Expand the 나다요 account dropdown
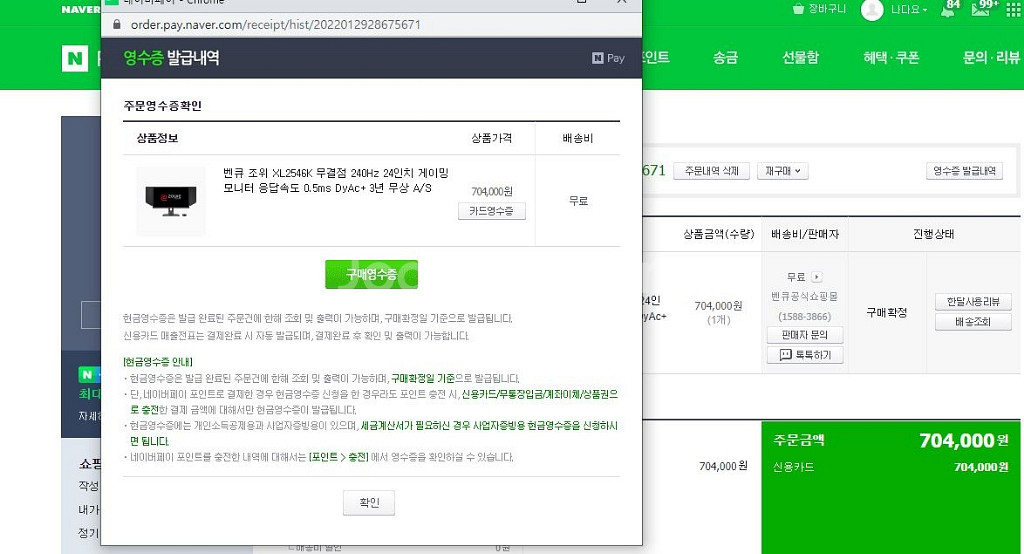 [x=909, y=10]
